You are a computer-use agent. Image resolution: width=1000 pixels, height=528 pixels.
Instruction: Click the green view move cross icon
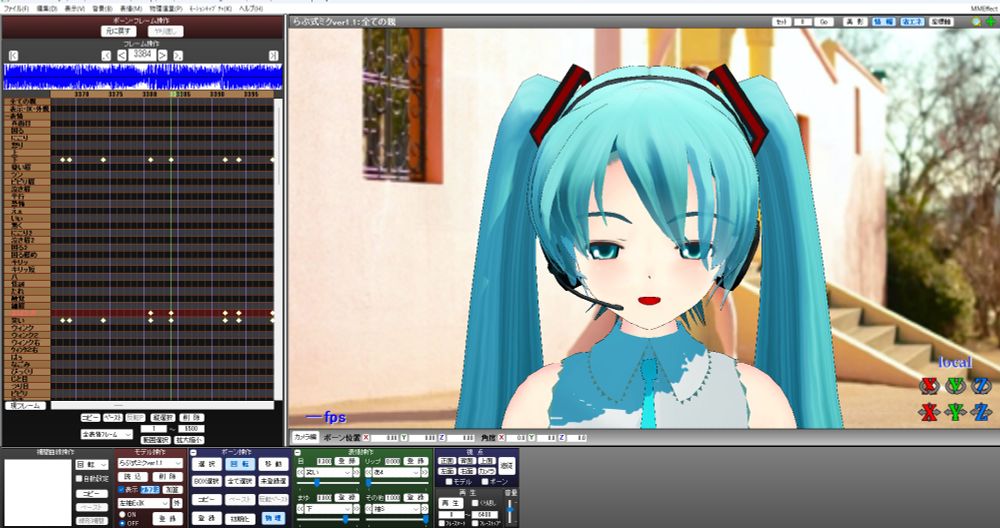(991, 22)
